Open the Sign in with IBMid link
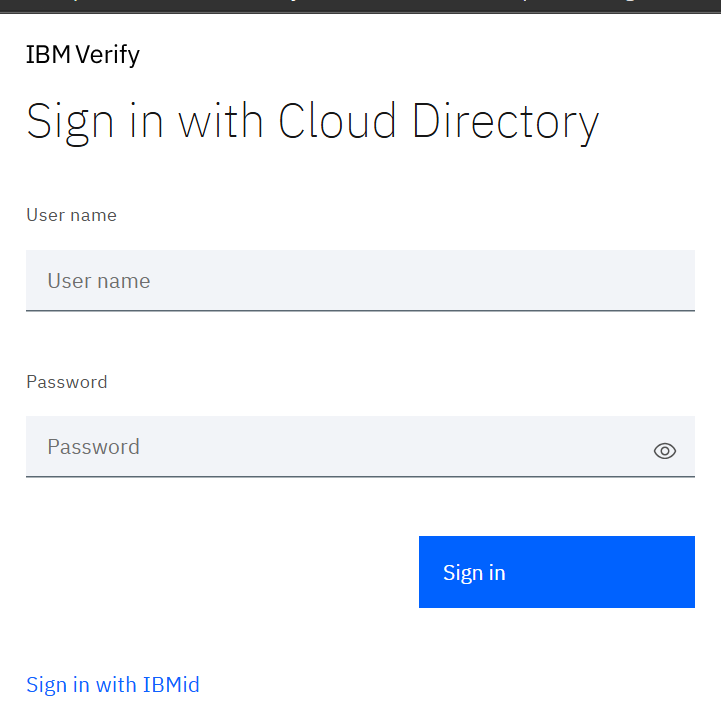 coord(113,684)
